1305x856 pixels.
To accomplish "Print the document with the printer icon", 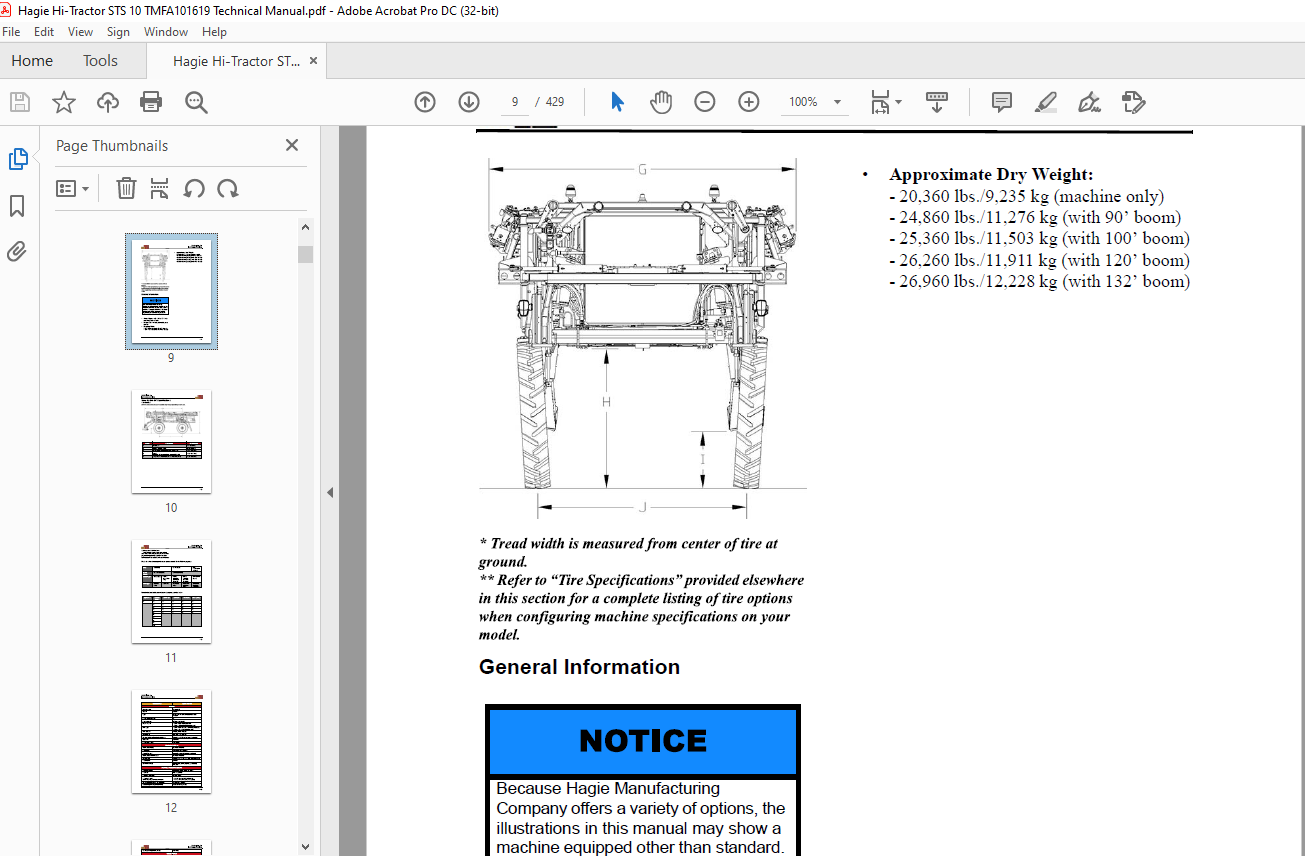I will tap(151, 102).
